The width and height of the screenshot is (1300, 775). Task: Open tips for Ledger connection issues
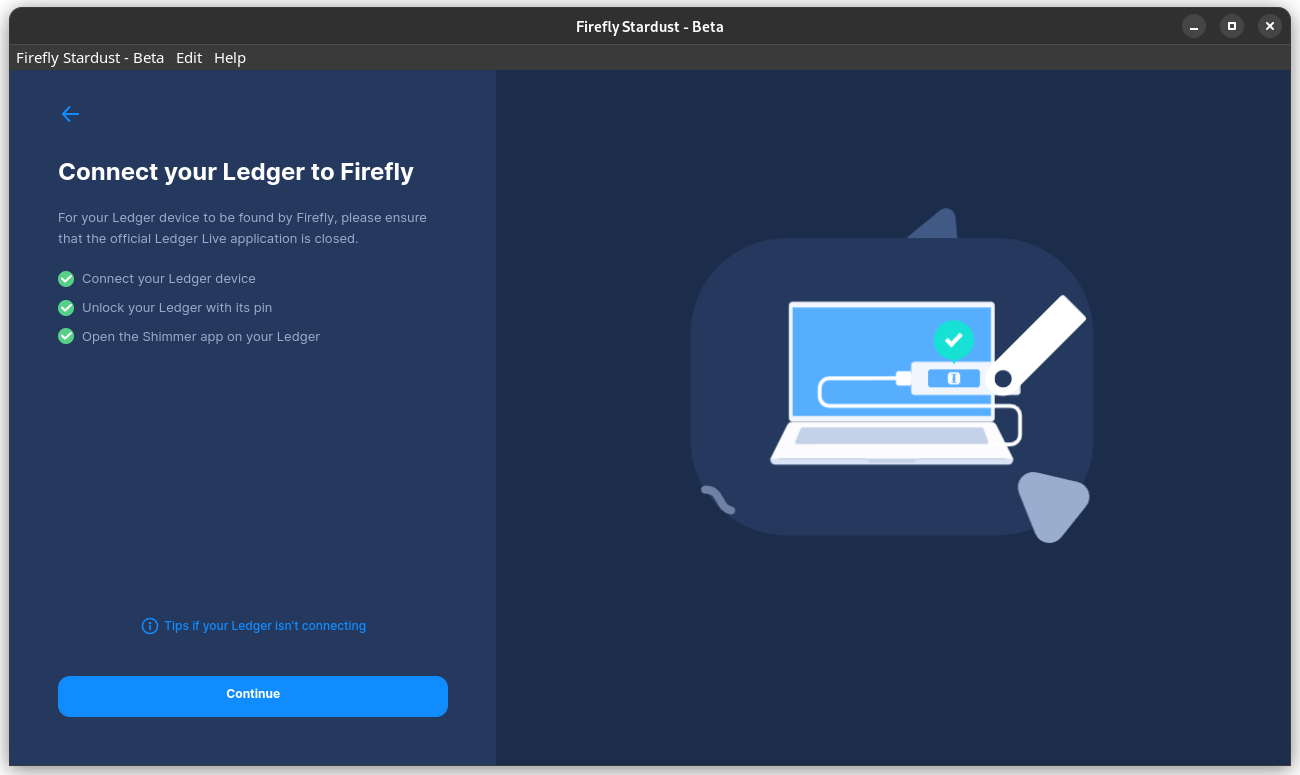point(265,625)
